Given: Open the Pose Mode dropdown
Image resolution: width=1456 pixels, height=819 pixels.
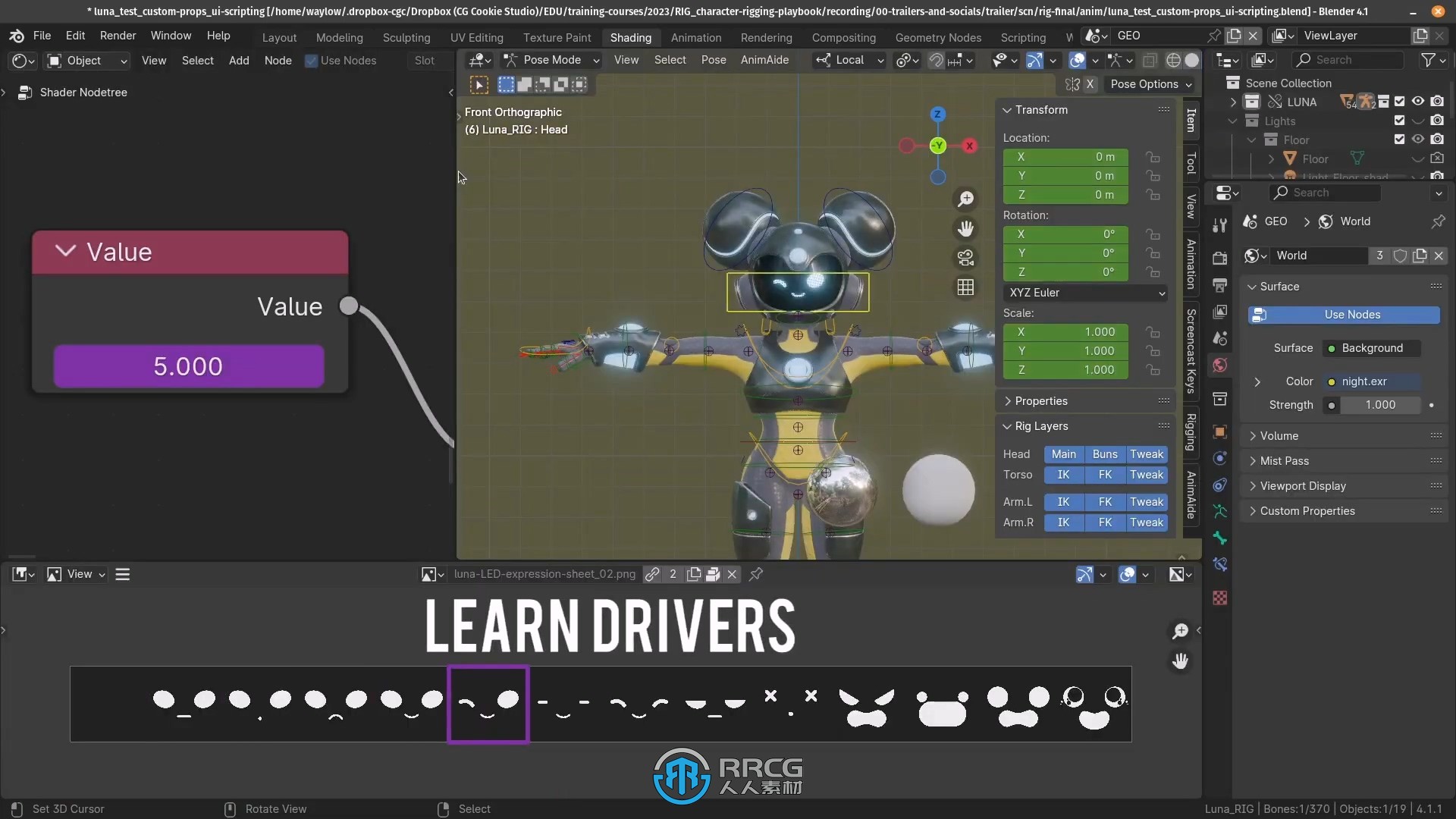Looking at the screenshot, I should 551,60.
